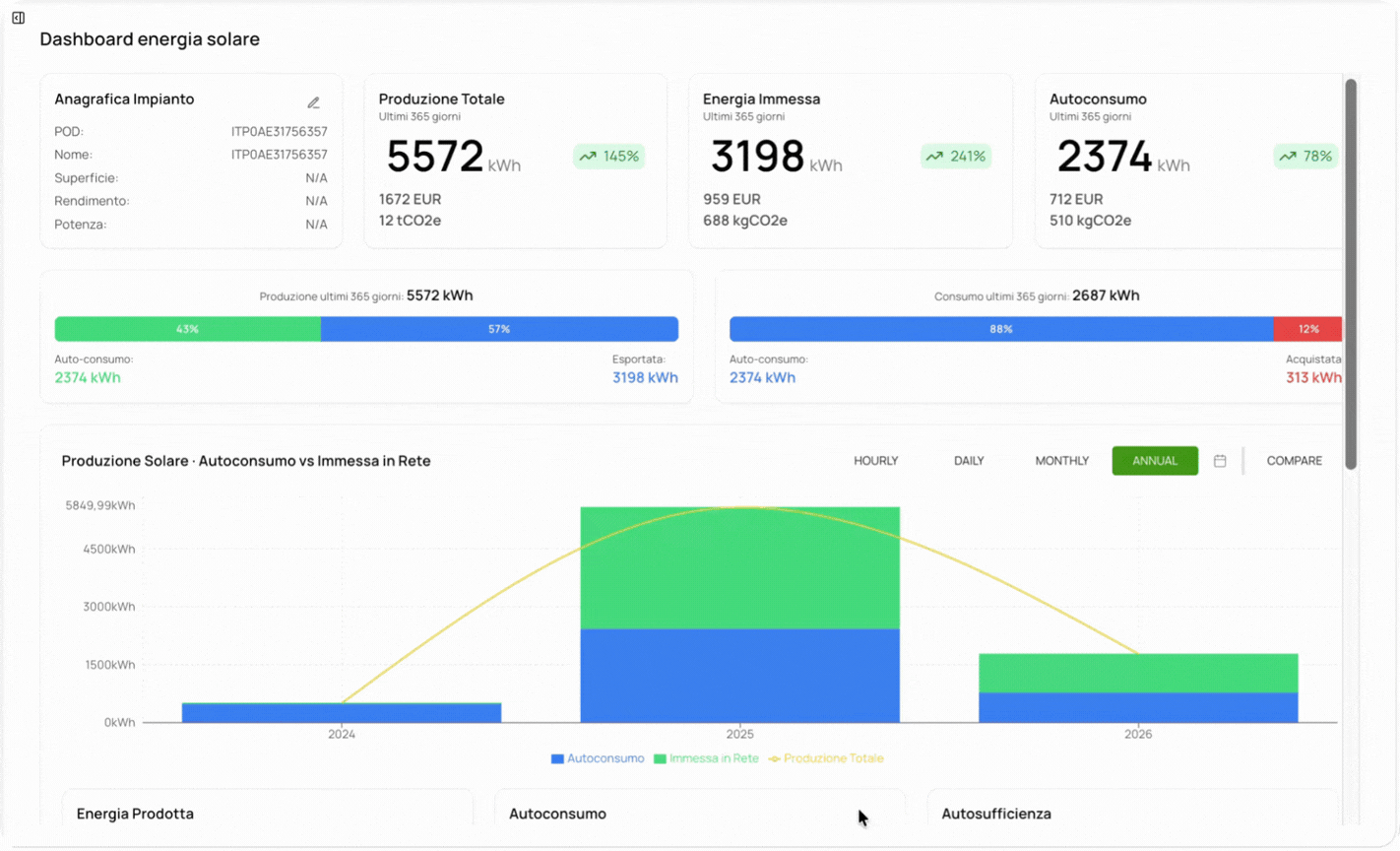Viewport: 1400px width, 851px height.
Task: Click the 2024 chart bar
Action: [342, 712]
